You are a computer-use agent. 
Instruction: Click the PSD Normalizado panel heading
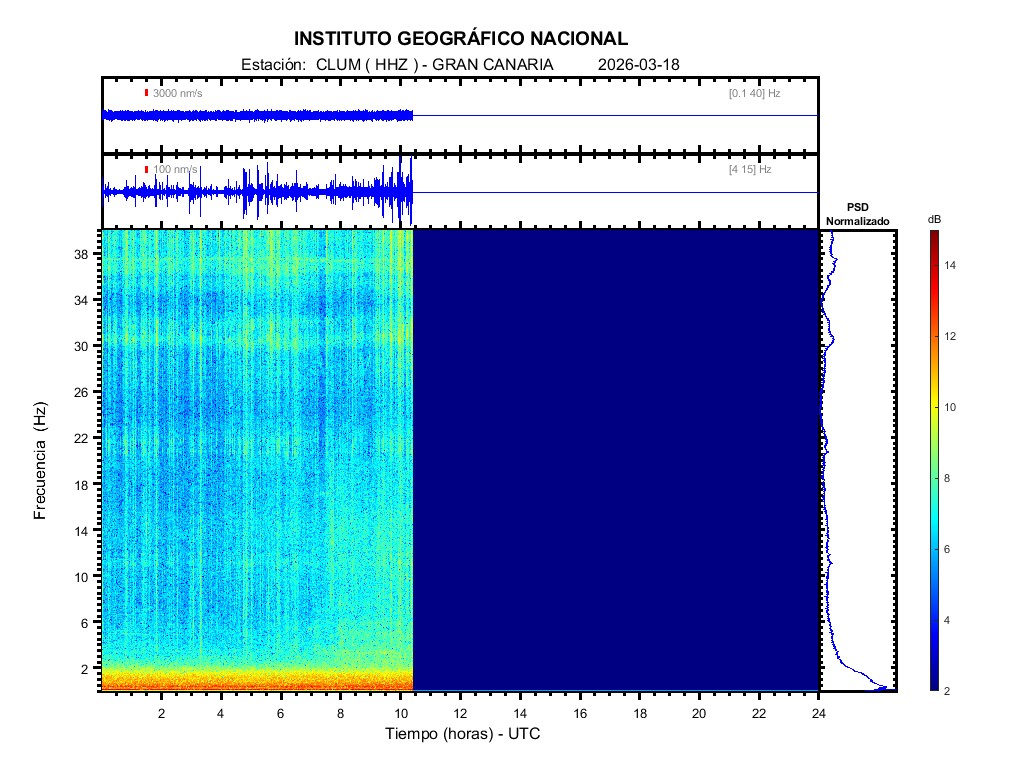(857, 213)
